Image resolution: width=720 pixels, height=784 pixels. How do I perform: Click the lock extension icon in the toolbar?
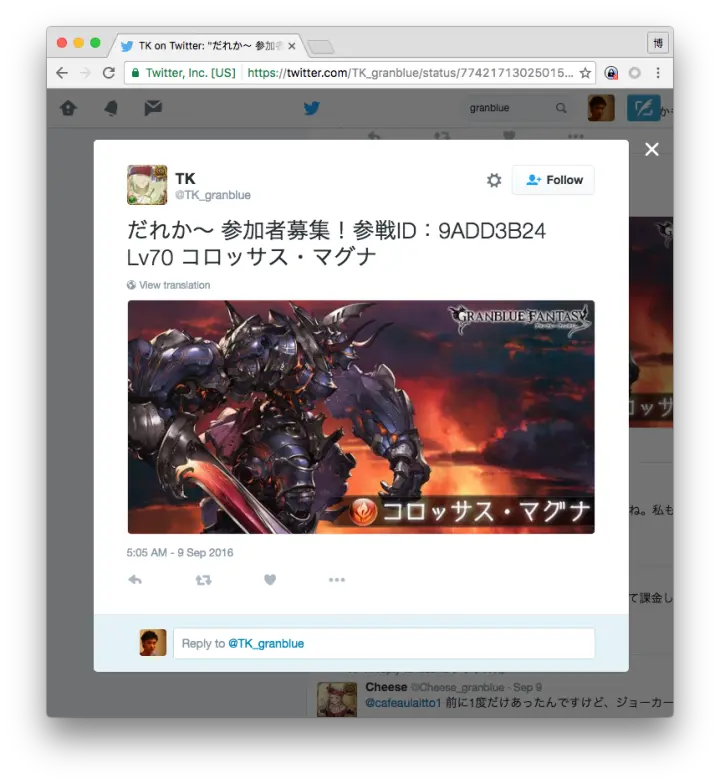click(x=611, y=73)
